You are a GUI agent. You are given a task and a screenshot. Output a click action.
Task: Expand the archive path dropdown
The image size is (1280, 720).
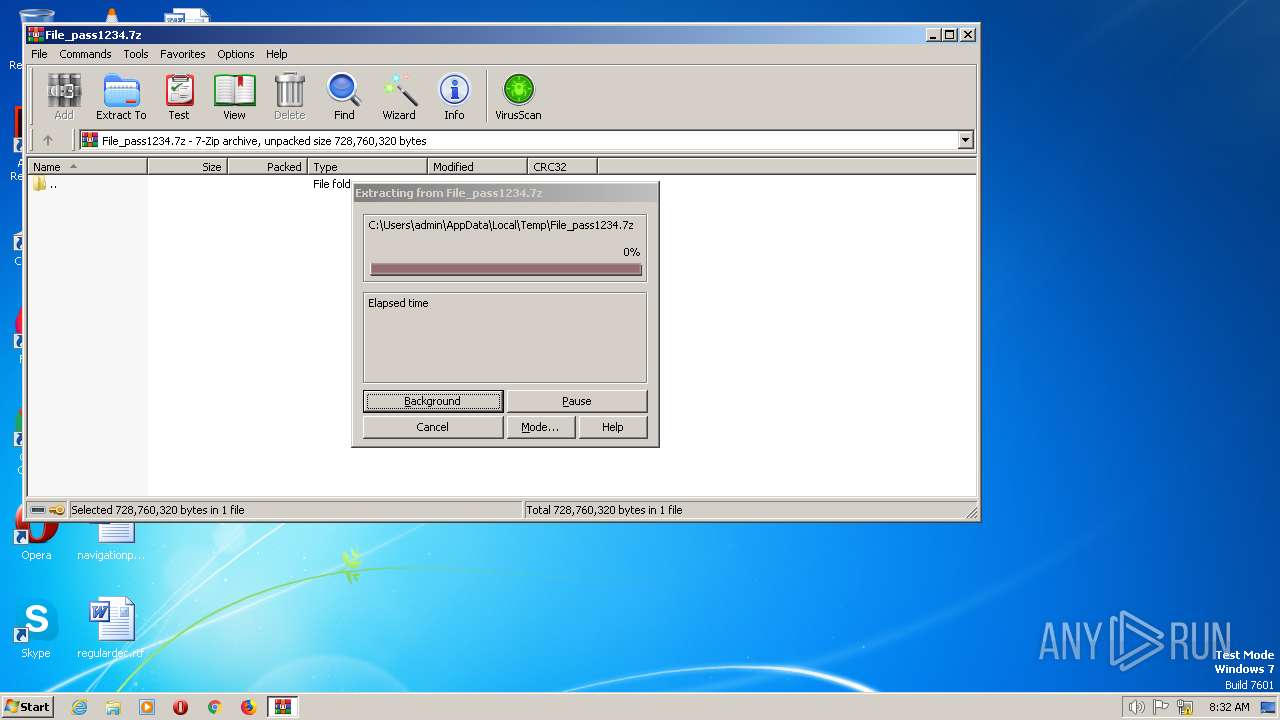click(966, 141)
